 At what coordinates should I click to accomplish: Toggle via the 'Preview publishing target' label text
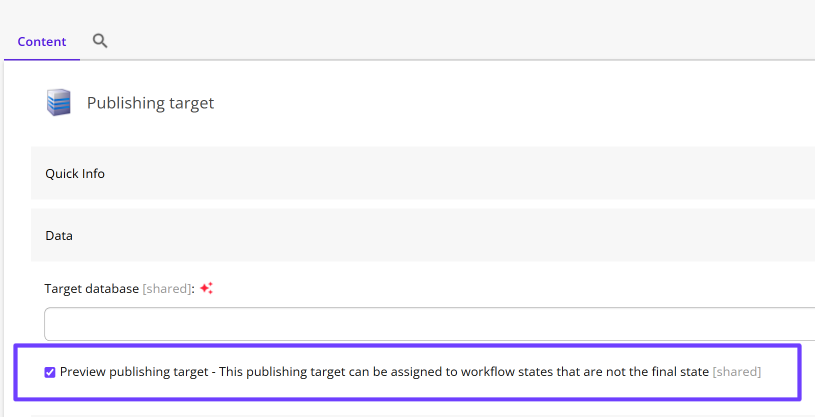tap(134, 372)
